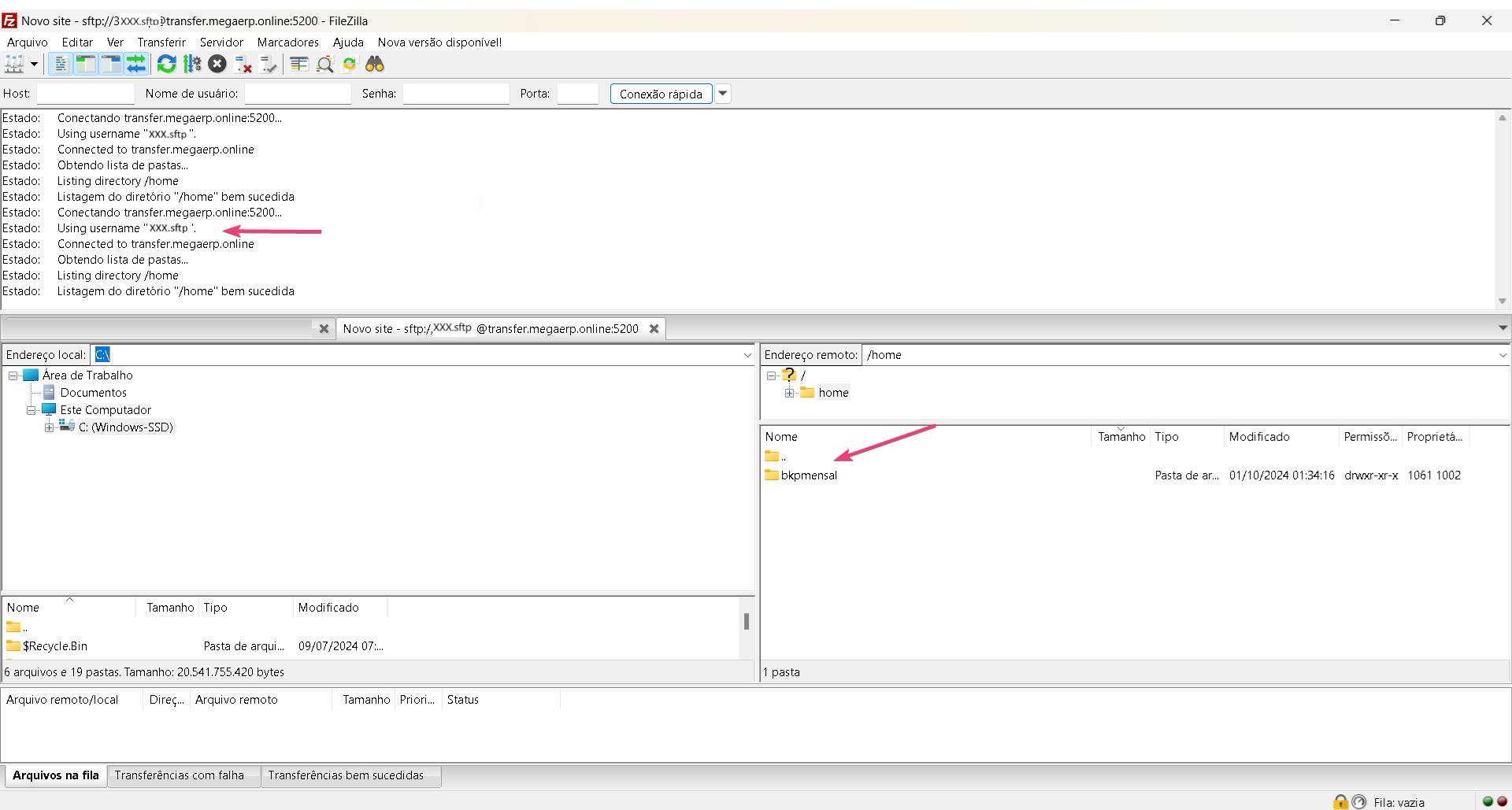The image size is (1512, 810).
Task: Open the directory listing filters icon
Action: (298, 65)
